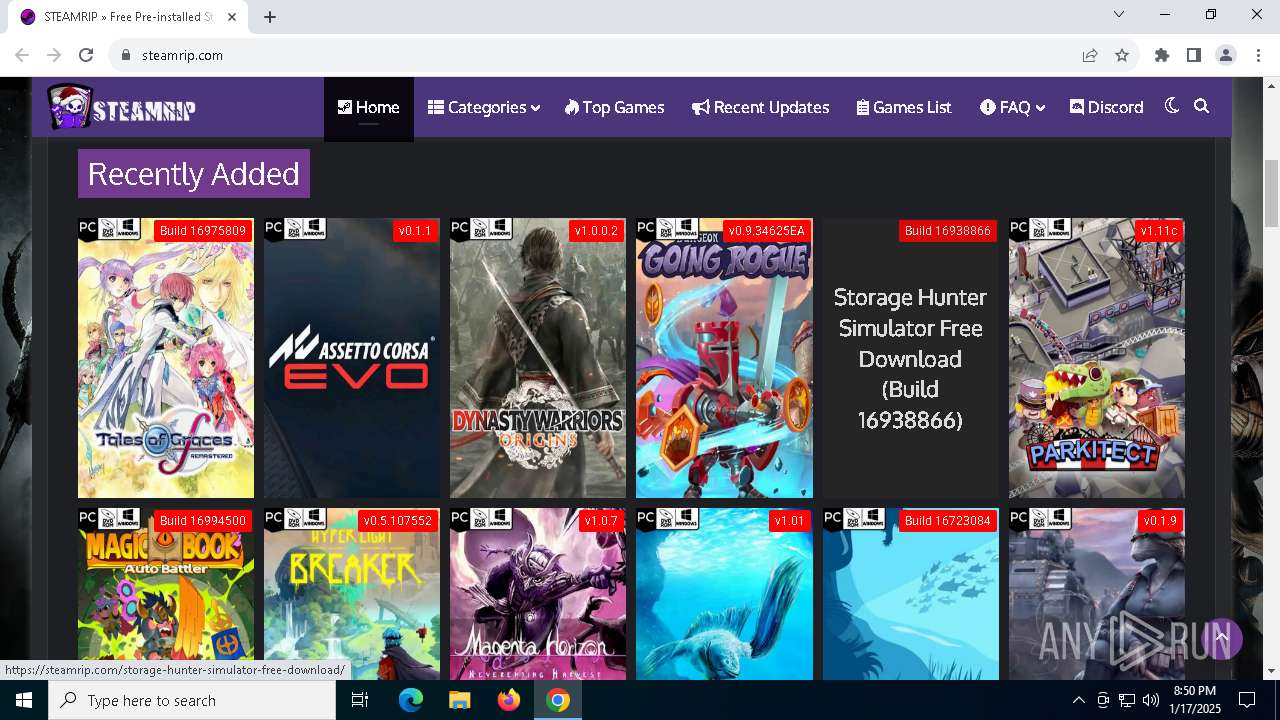Click taskbar search box
Screen dimensions: 1280x720
coord(192,700)
